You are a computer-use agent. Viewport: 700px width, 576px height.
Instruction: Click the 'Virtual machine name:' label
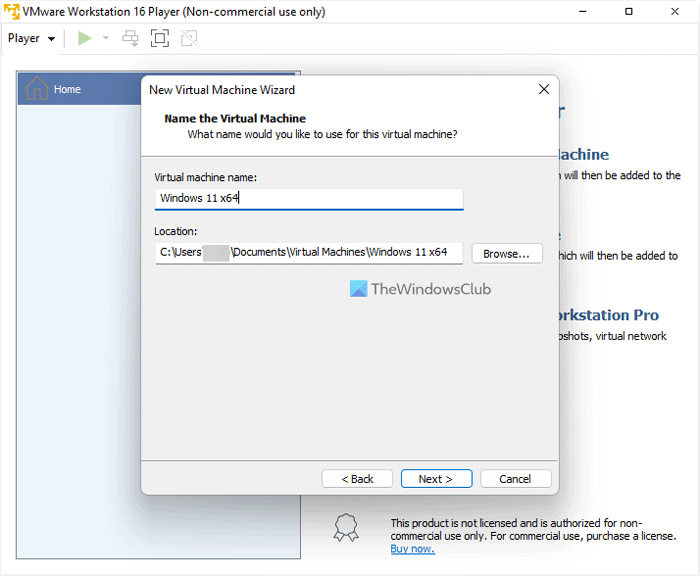(205, 178)
